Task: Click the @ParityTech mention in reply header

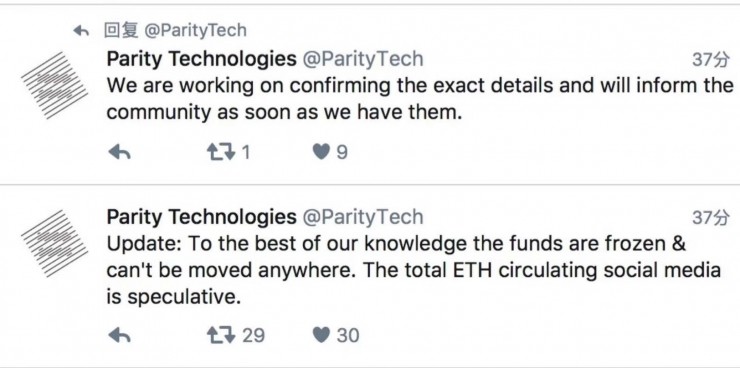Action: click(x=195, y=31)
